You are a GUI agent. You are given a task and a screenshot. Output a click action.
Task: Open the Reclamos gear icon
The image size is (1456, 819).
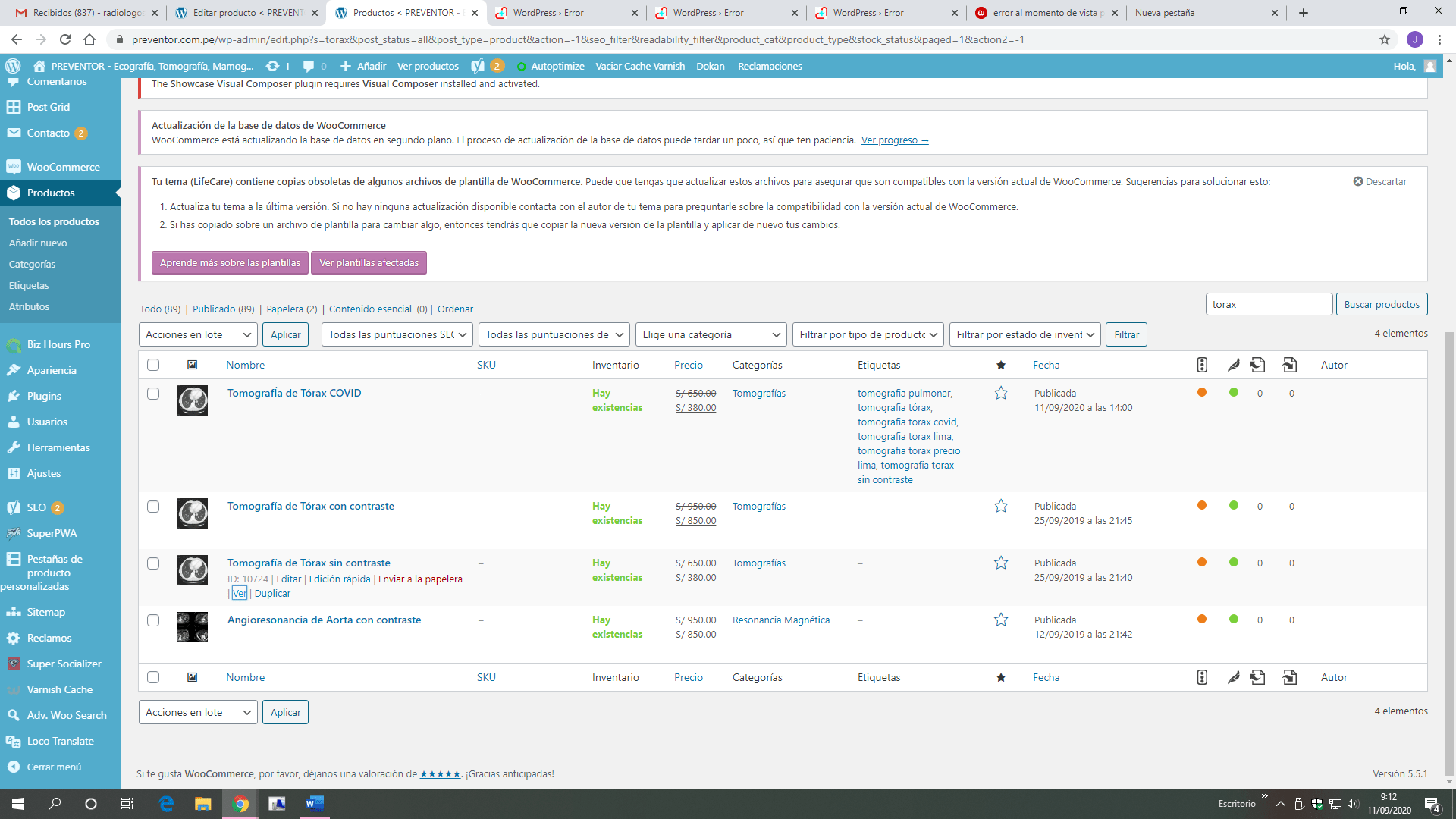[x=14, y=638]
